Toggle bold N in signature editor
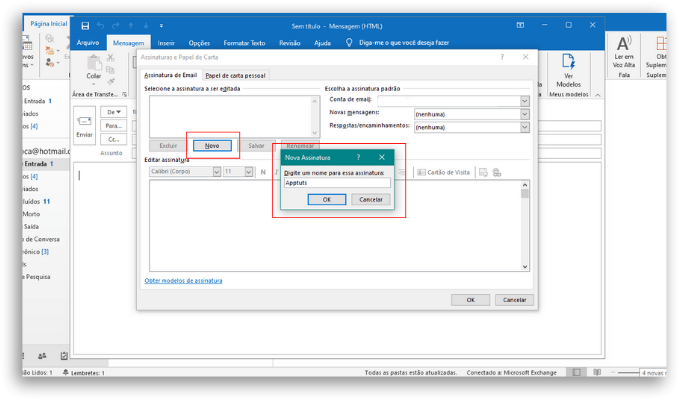Viewport: 700px width, 400px height. [x=263, y=172]
